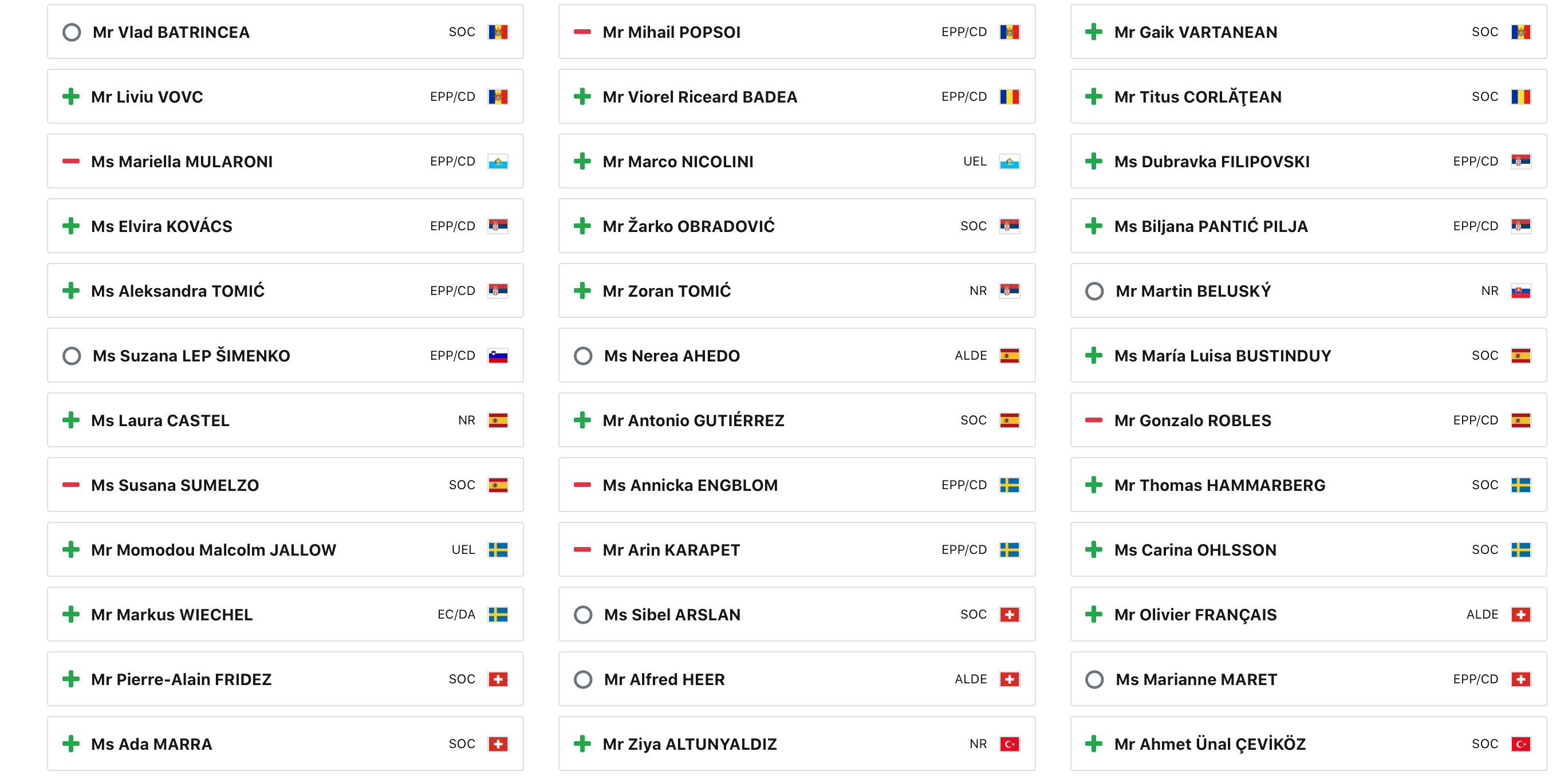The width and height of the screenshot is (1568, 779).
Task: Click the green plus icon beside Mr Liviu VOVC
Action: pyautogui.click(x=70, y=97)
